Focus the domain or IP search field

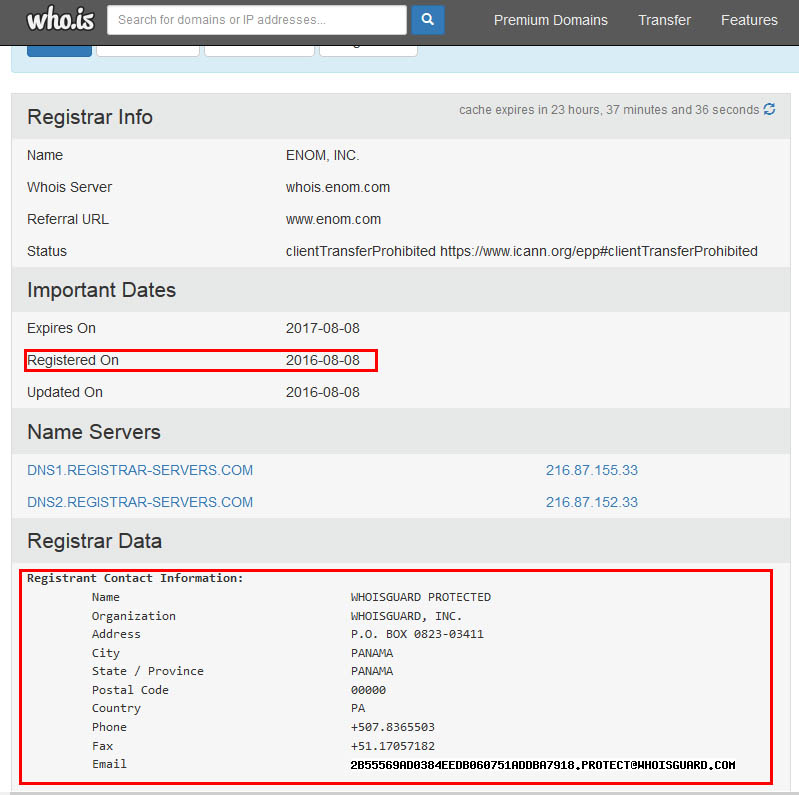pos(257,20)
